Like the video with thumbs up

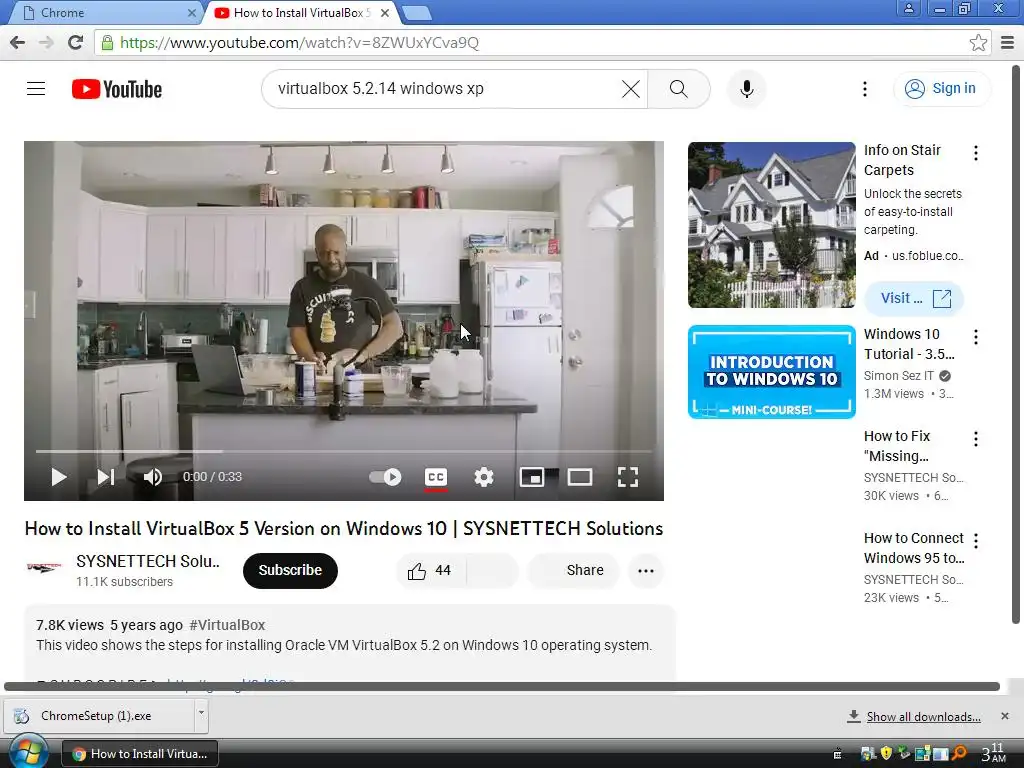click(430, 571)
